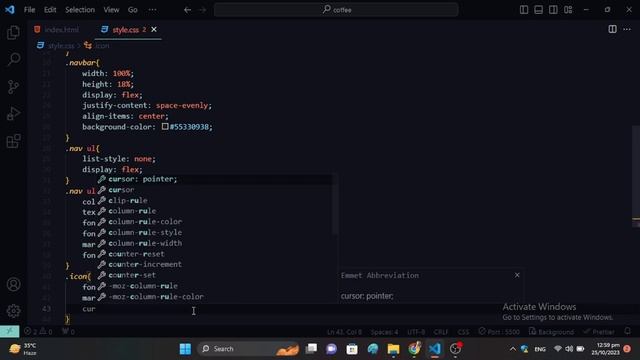Open color picker swatch for #55330938
The height and width of the screenshot is (360, 640).
165,127
